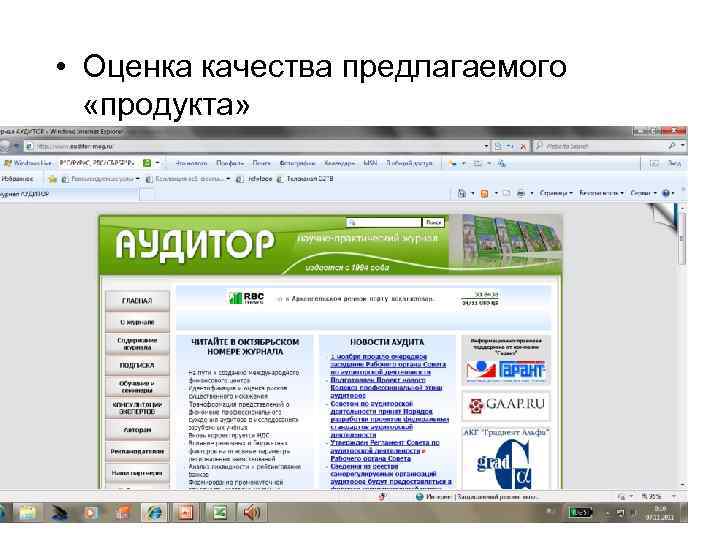This screenshot has height=540, width=720.
Task: Open the ПОДПИСКА menu item
Action: point(137,366)
